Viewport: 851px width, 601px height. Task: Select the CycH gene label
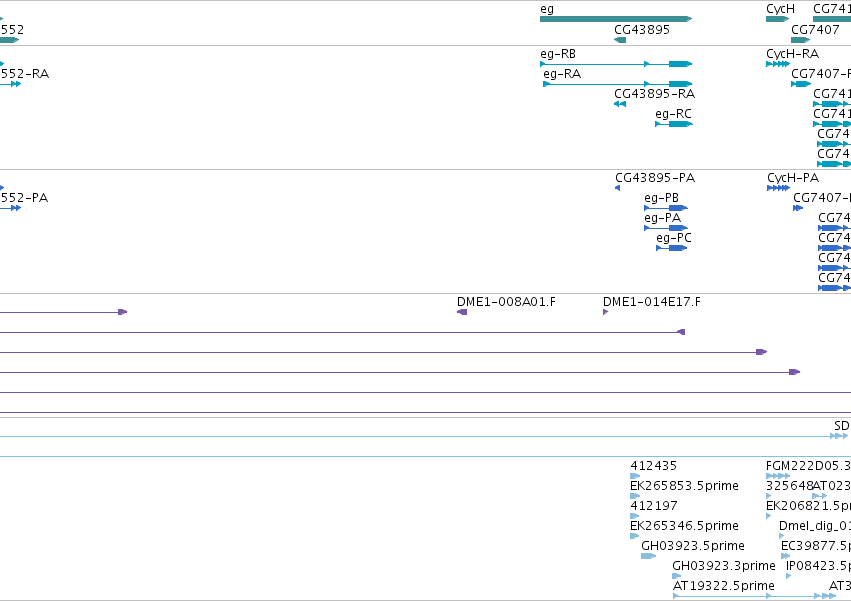(x=780, y=9)
